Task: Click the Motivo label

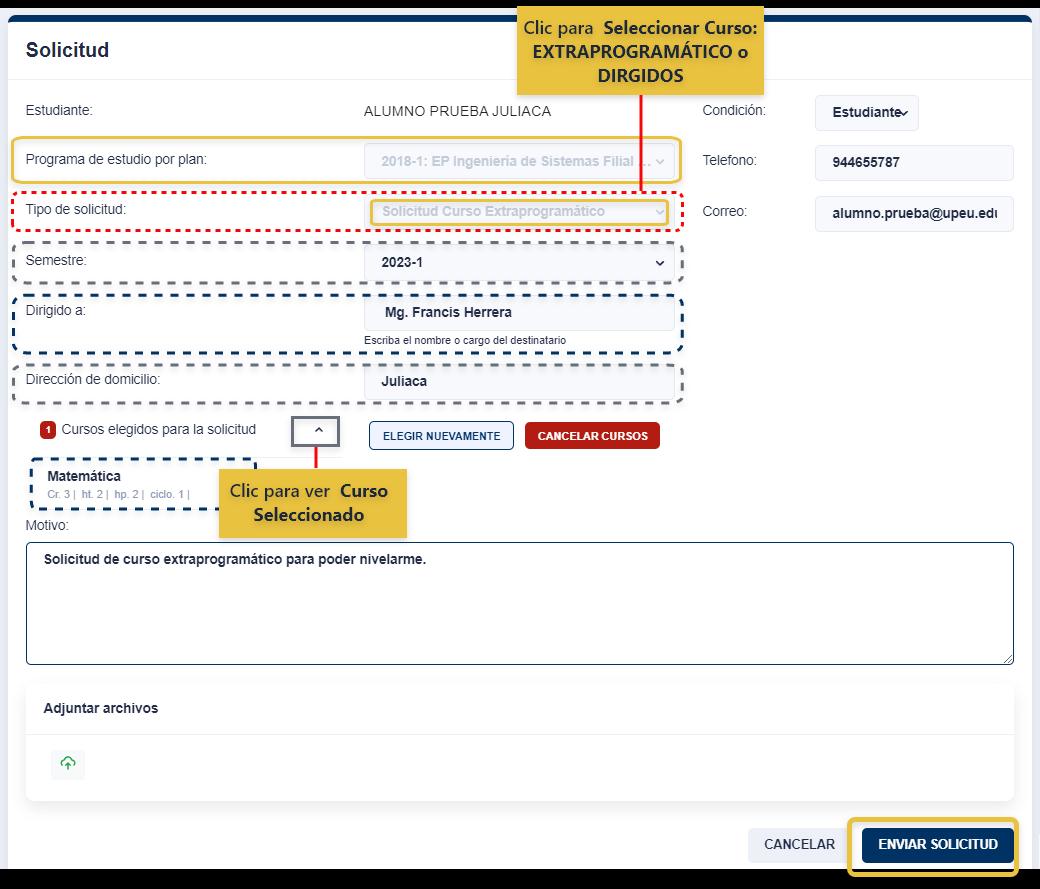Action: tap(47, 525)
